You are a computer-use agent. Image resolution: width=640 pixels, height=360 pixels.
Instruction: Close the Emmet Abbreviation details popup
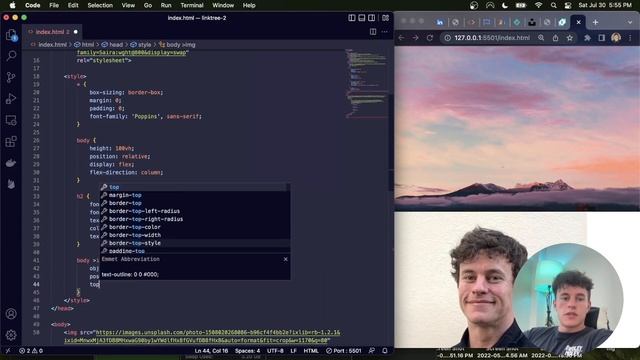(286, 259)
